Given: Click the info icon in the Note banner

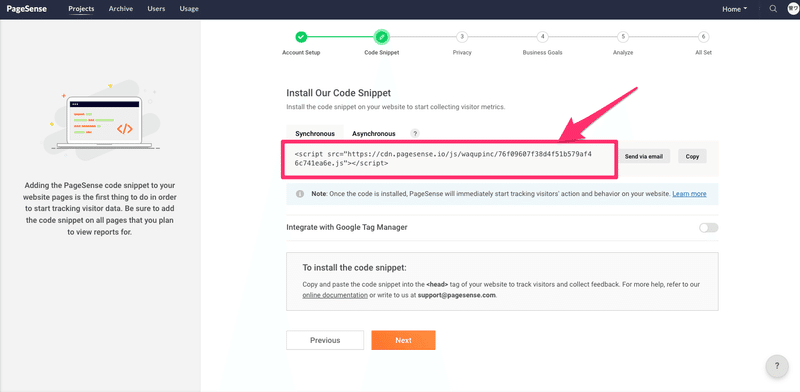Looking at the screenshot, I should [300, 194].
